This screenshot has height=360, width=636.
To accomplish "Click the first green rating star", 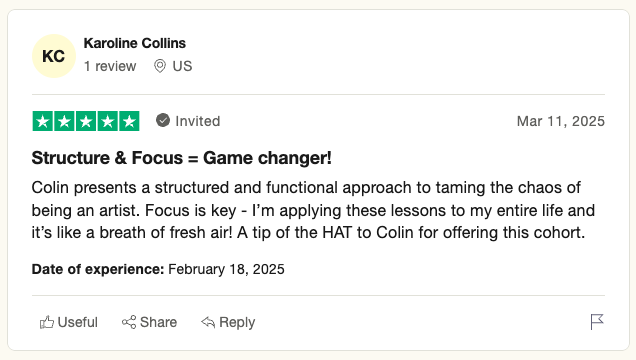I will tap(43, 121).
